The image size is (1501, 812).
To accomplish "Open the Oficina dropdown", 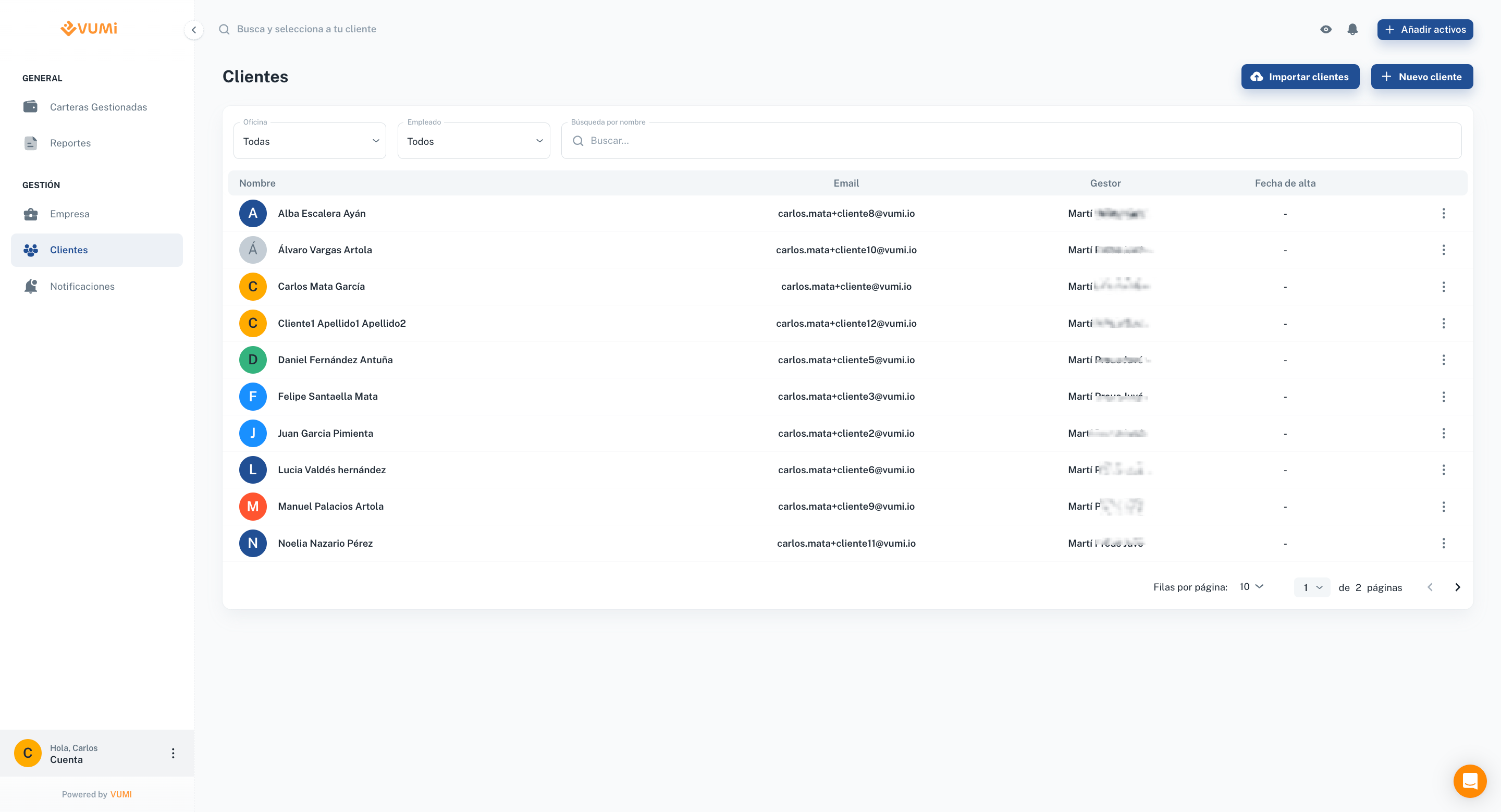I will (x=310, y=141).
